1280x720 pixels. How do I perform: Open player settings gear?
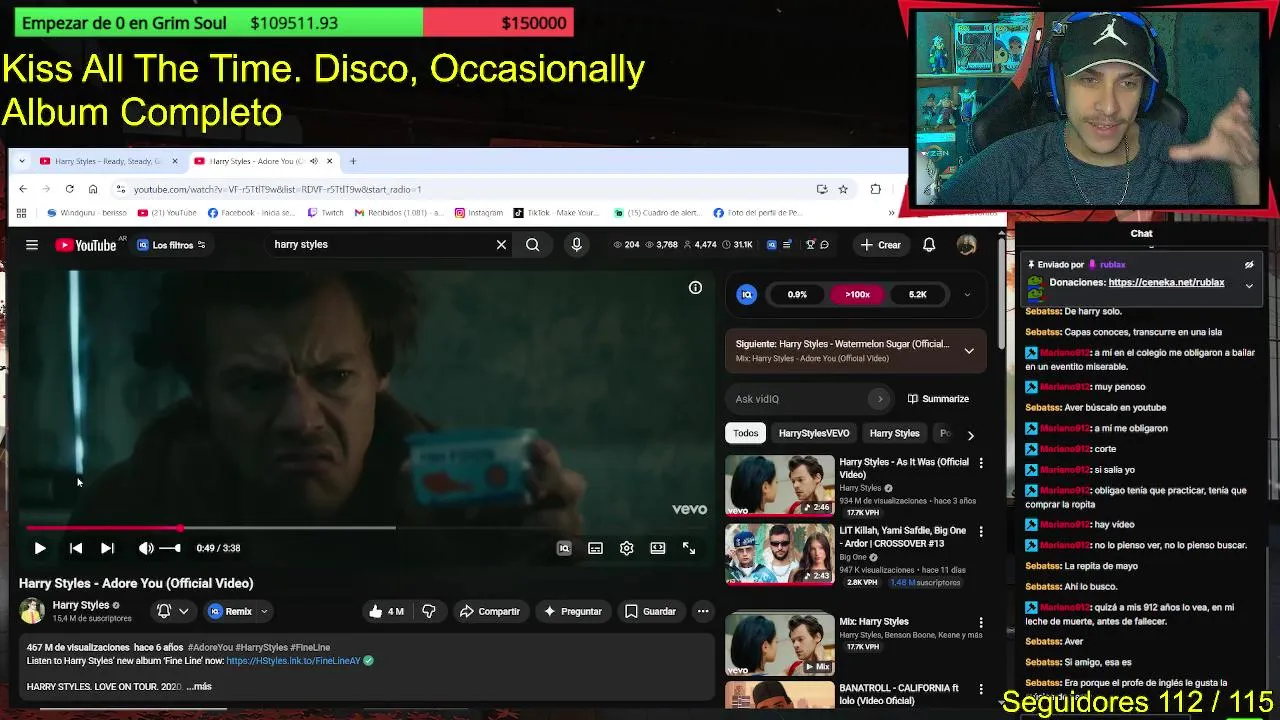626,548
